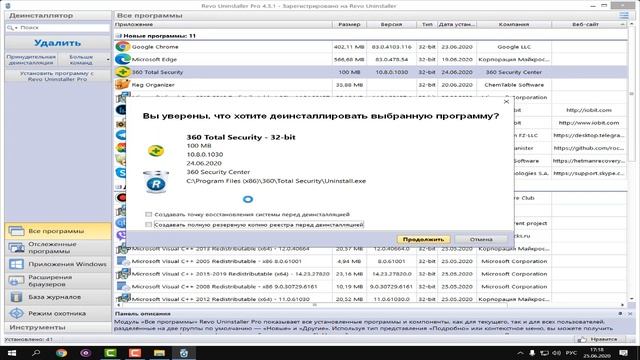Pin the description panel
The image size is (640, 360).
(620, 313)
